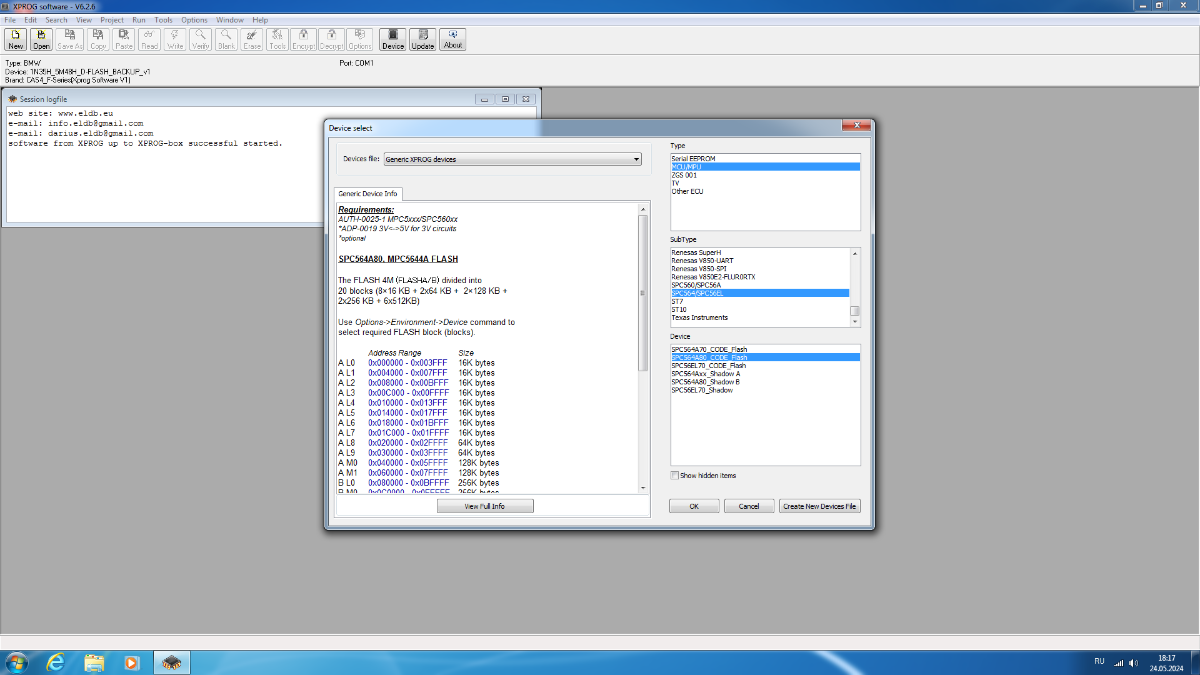The image size is (1200, 675).
Task: Open the Device selection toolbar icon
Action: click(393, 39)
